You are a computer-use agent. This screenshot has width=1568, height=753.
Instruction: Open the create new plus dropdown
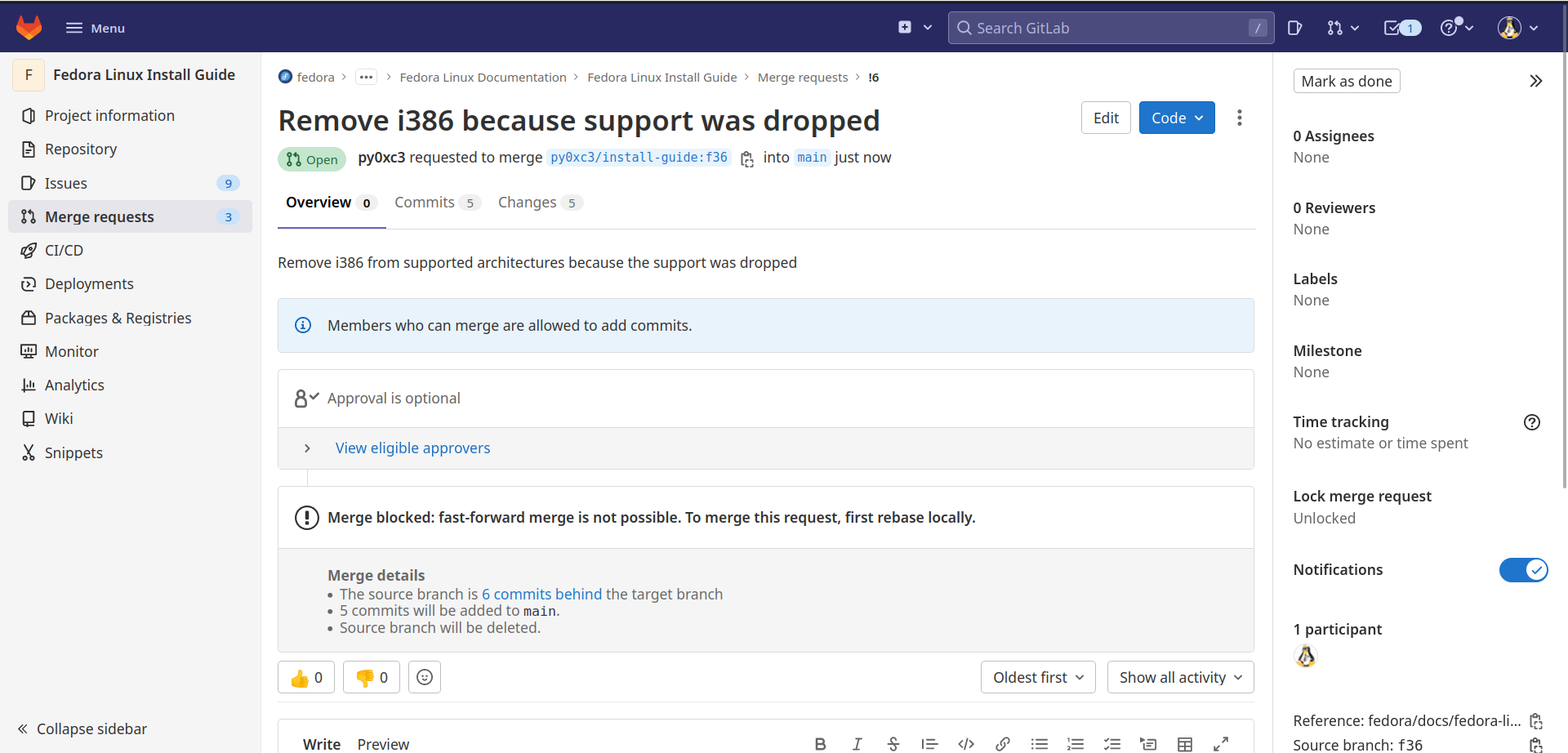point(915,28)
